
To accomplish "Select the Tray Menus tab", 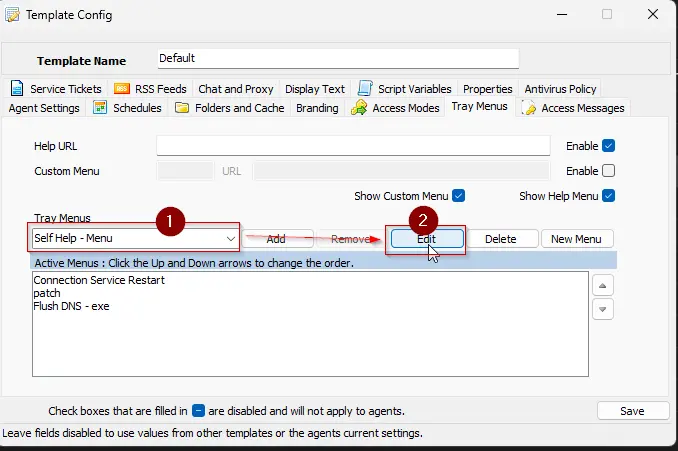I will point(480,106).
